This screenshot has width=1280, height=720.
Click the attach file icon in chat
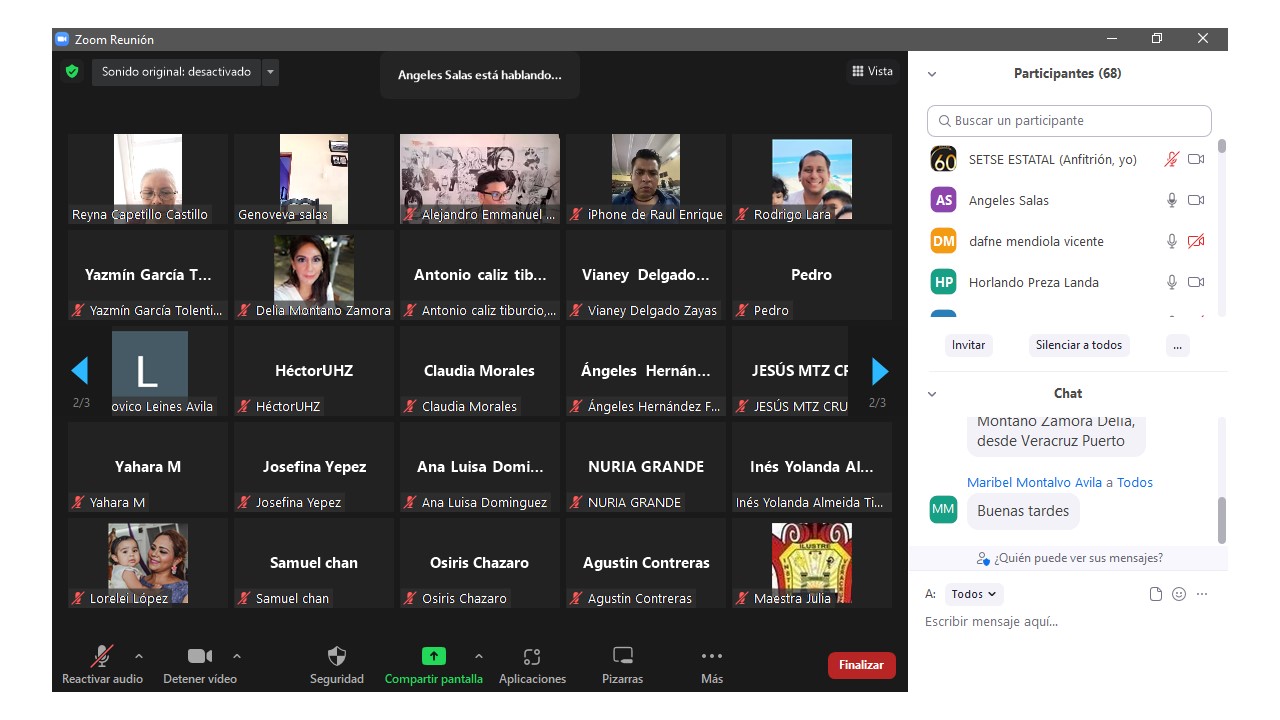tap(1156, 594)
